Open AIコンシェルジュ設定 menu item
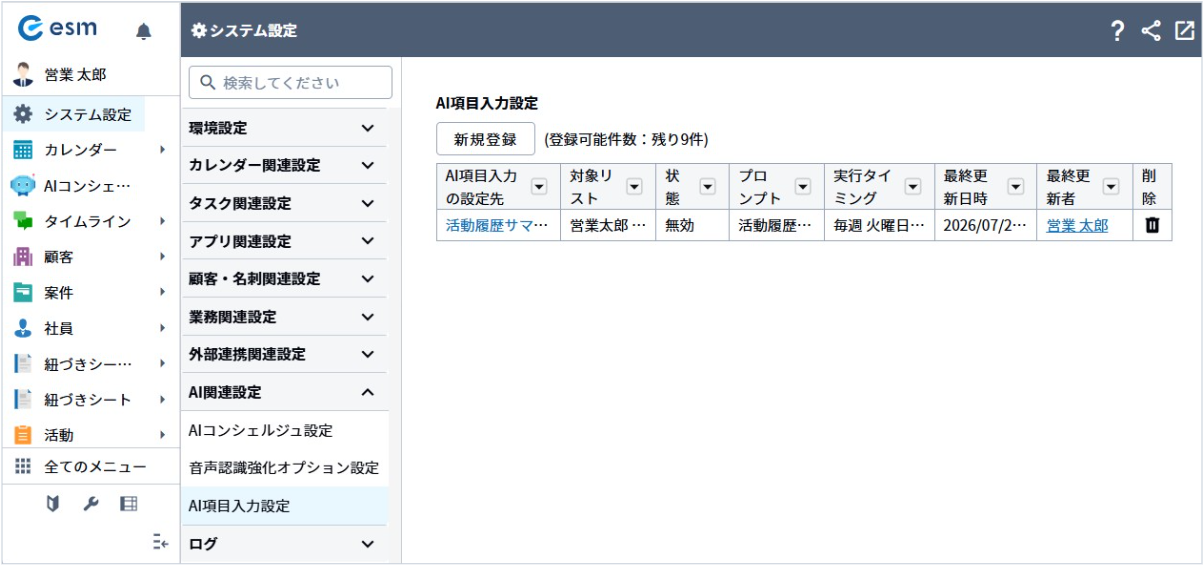This screenshot has width=1204, height=566. (x=285, y=430)
